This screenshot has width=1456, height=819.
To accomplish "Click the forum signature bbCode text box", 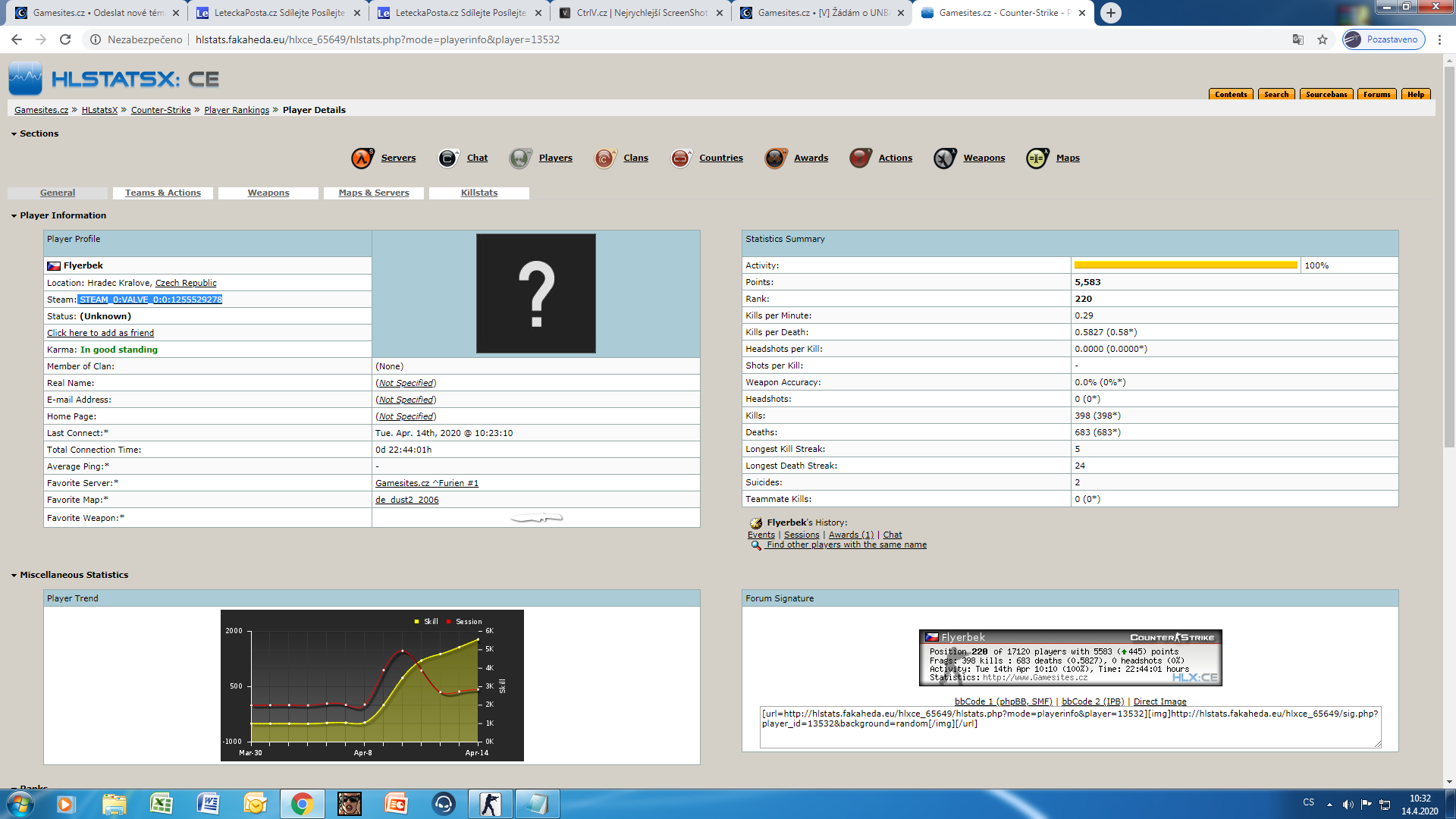I will point(1069,726).
